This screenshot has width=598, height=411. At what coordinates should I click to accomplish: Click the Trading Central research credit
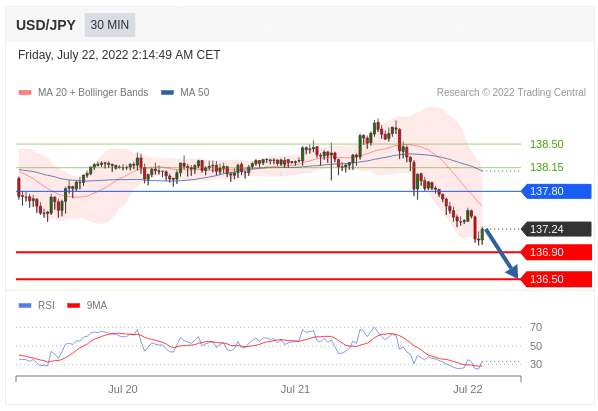pyautogui.click(x=511, y=93)
